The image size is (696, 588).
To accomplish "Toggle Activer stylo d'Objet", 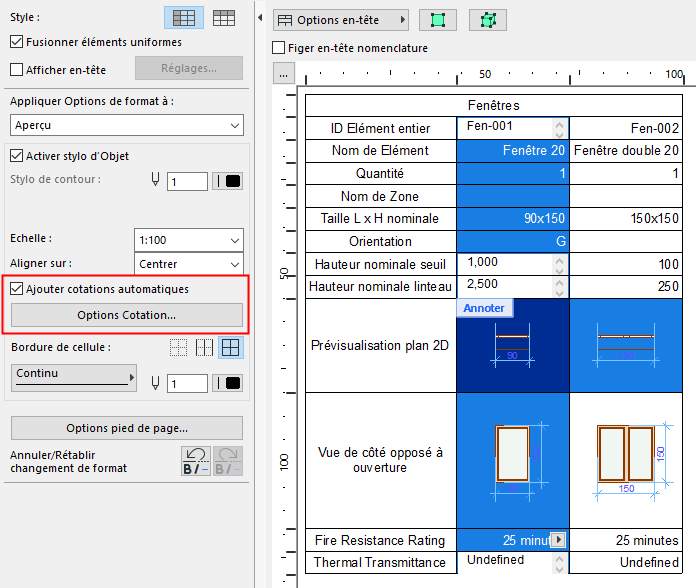I will tap(16, 156).
